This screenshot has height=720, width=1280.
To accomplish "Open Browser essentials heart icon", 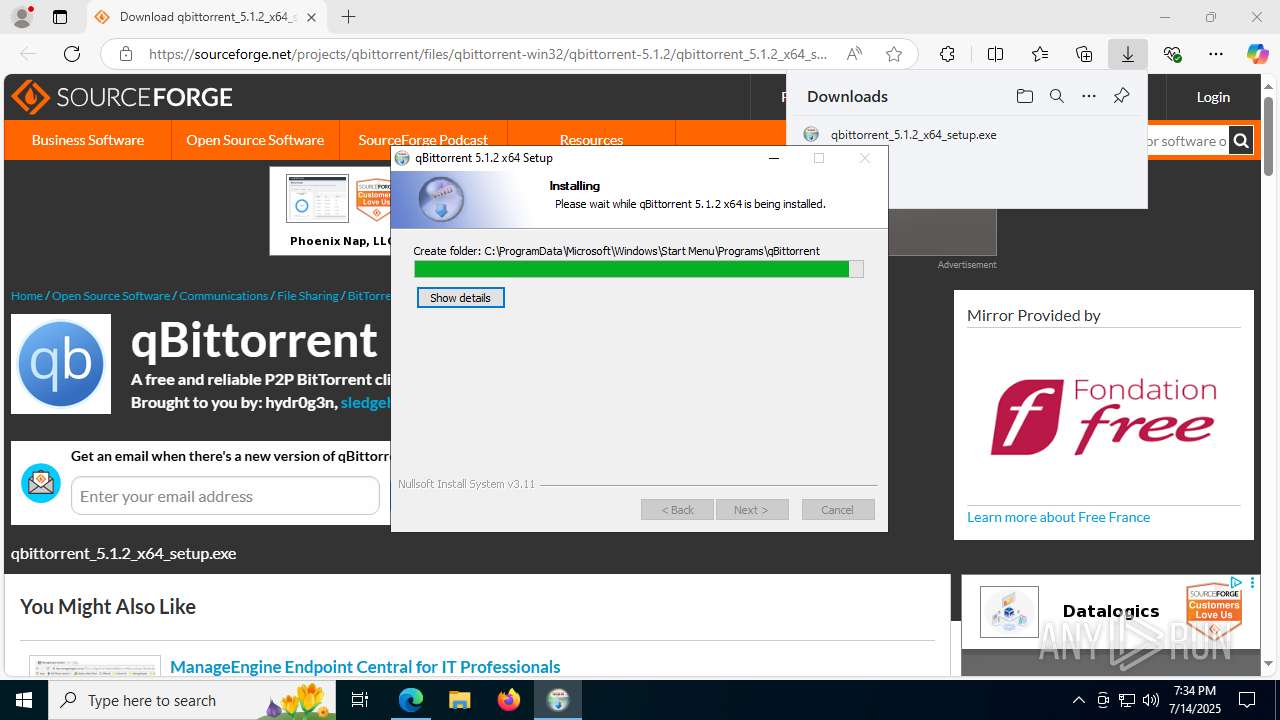I will coord(1172,54).
